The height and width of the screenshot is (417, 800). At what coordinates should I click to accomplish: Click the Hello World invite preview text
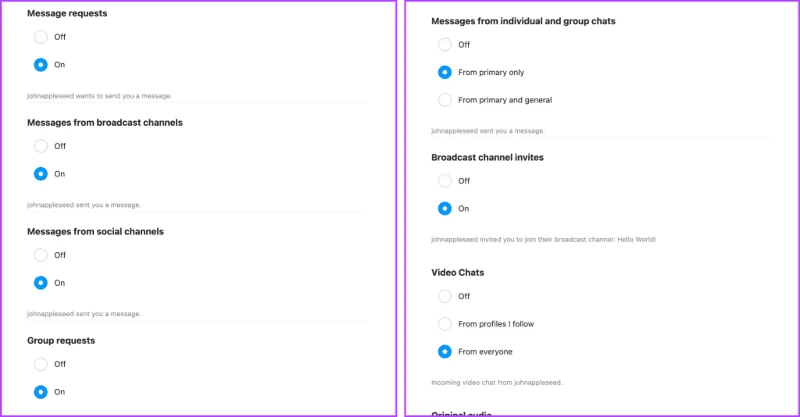(x=543, y=239)
